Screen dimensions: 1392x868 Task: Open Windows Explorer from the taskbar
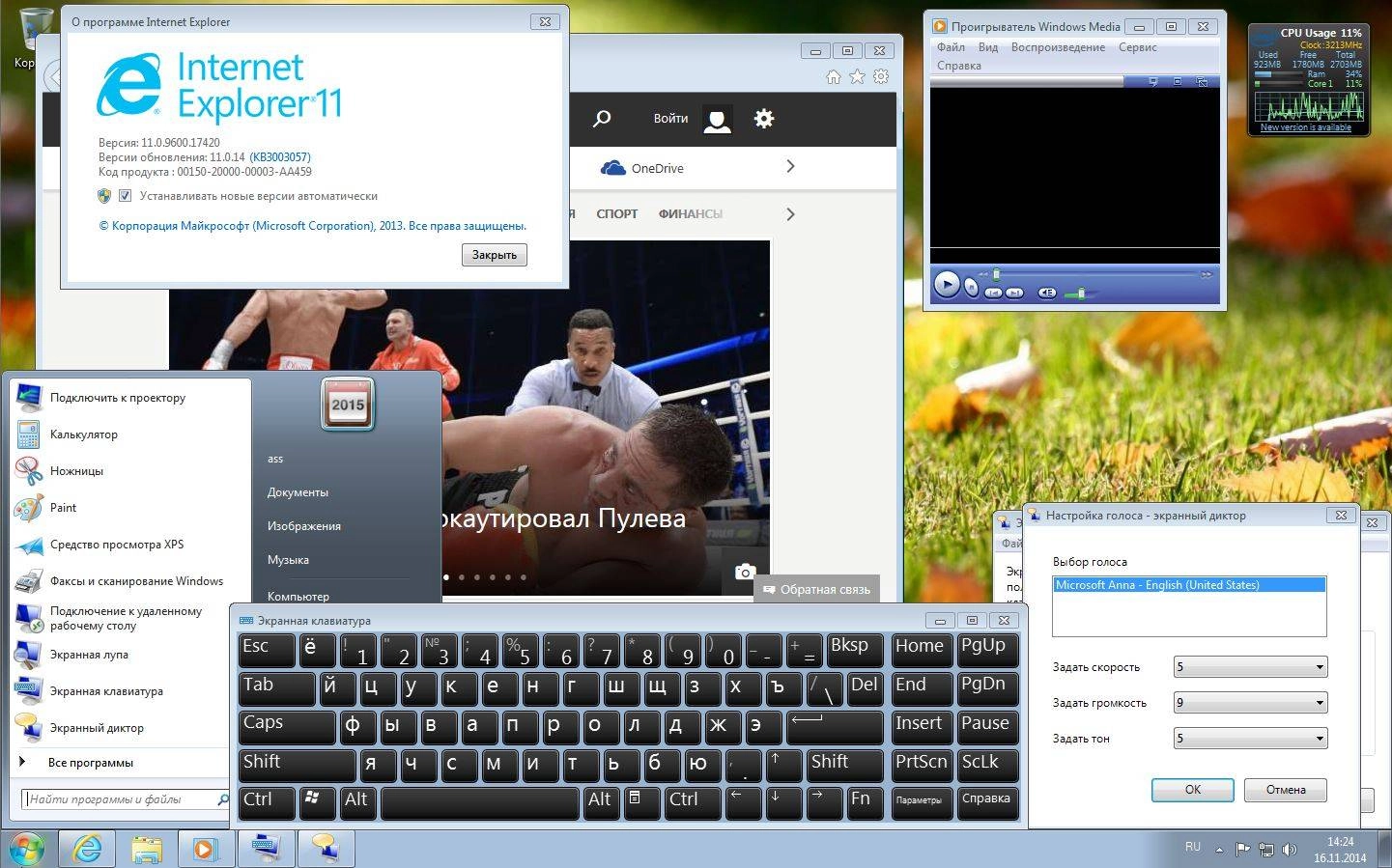click(147, 850)
